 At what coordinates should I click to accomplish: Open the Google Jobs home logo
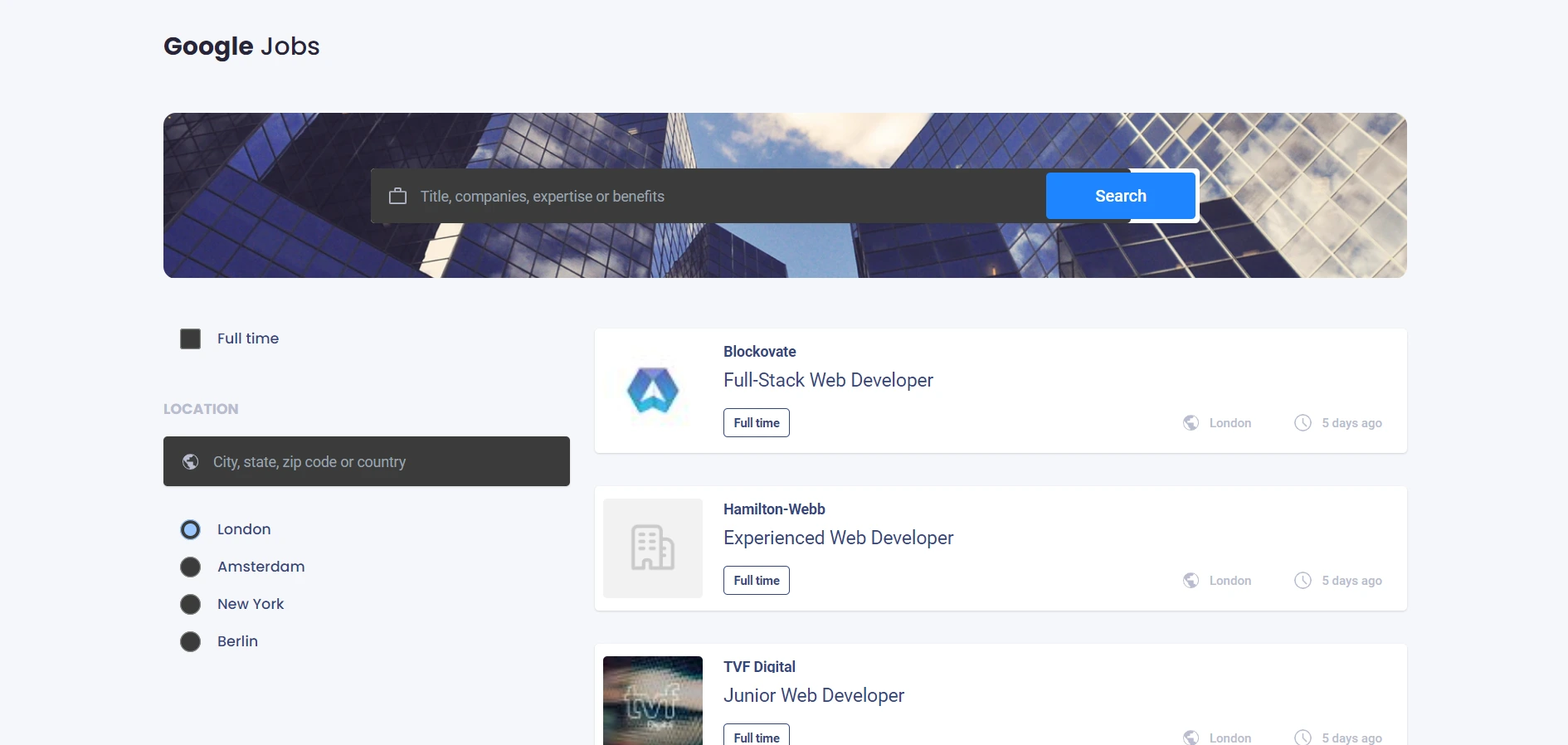pyautogui.click(x=241, y=46)
